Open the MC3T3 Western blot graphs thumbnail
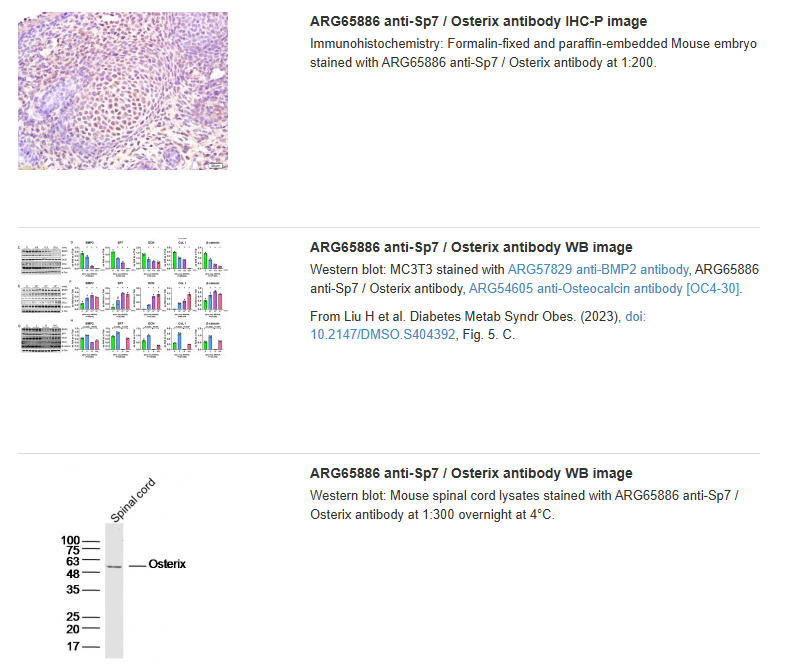Viewport: 802px width, 670px height. 122,298
